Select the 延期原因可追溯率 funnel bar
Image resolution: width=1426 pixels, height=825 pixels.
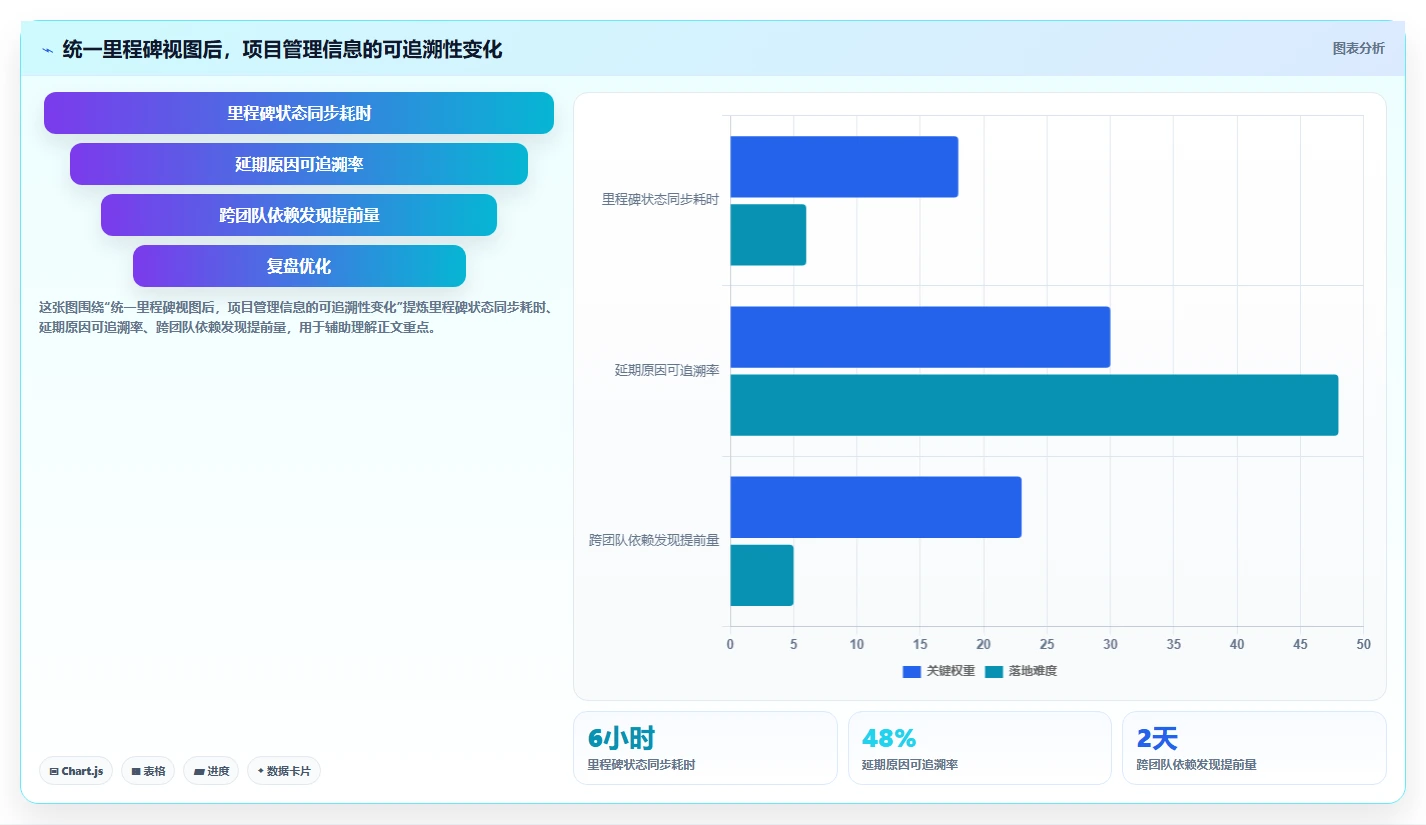tap(299, 164)
